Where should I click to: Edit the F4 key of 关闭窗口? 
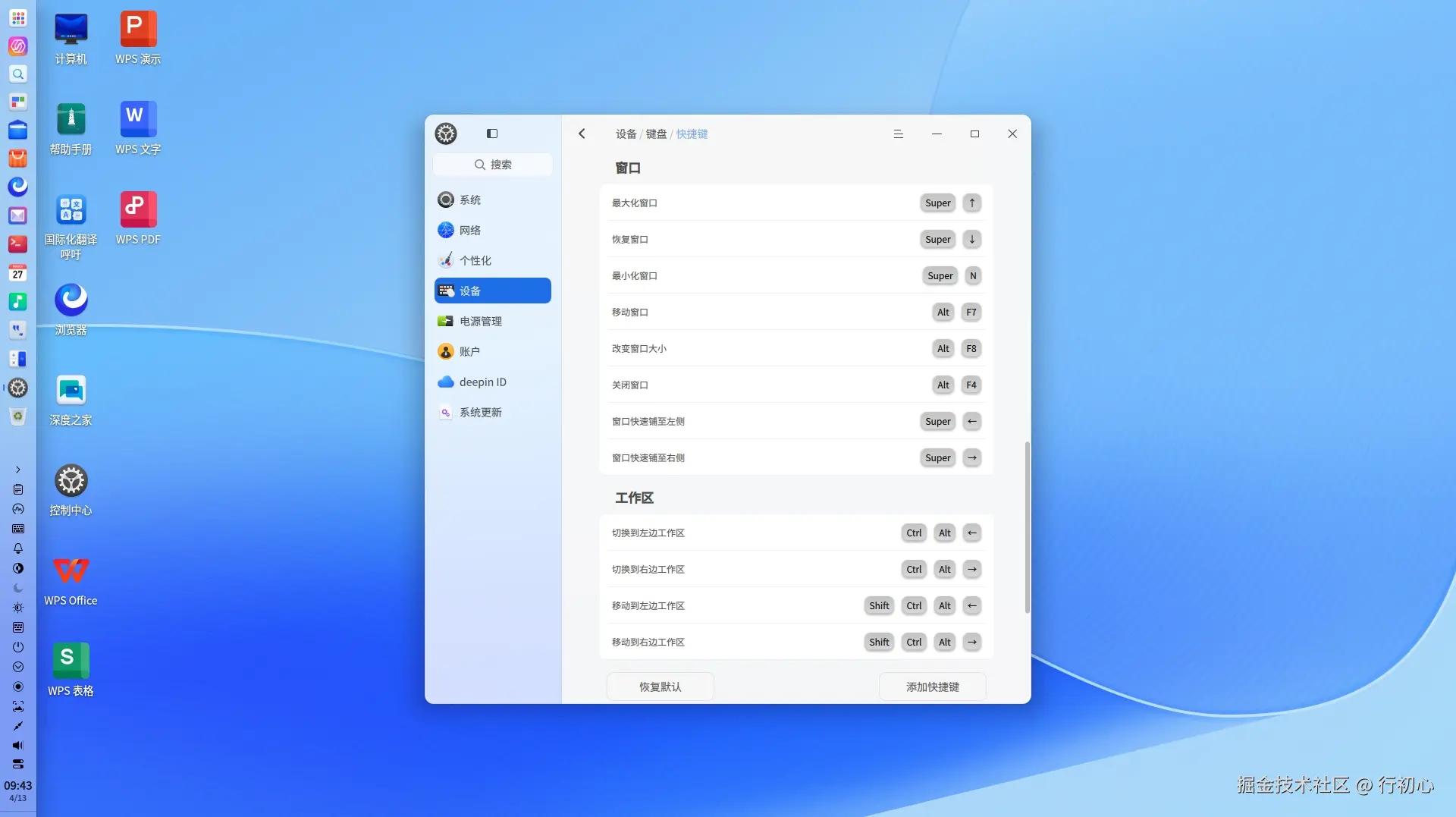click(971, 385)
